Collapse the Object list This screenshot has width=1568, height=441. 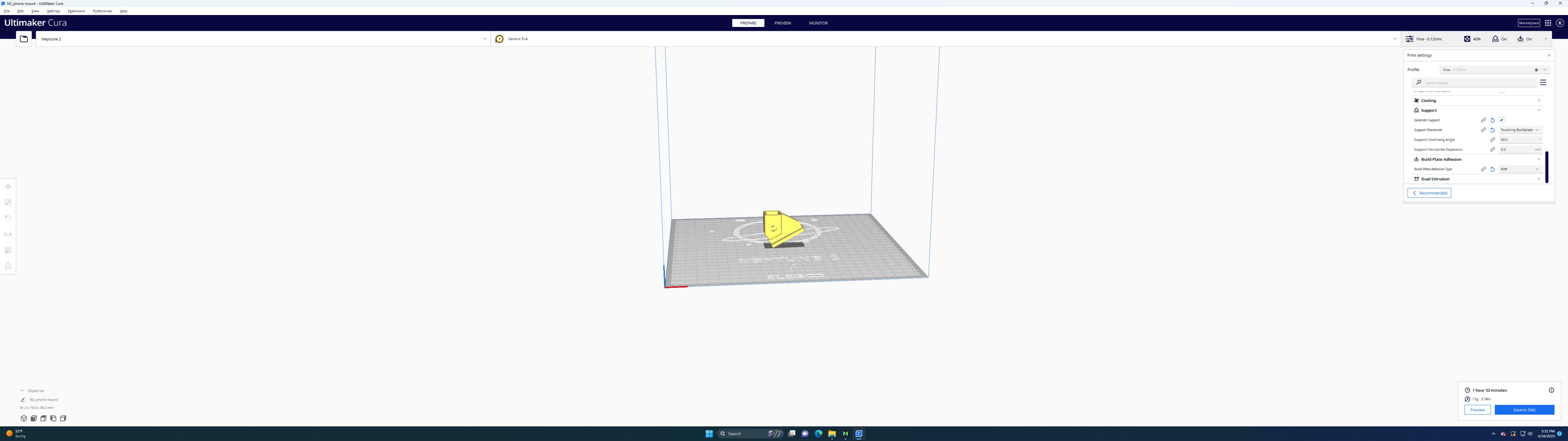coord(22,391)
